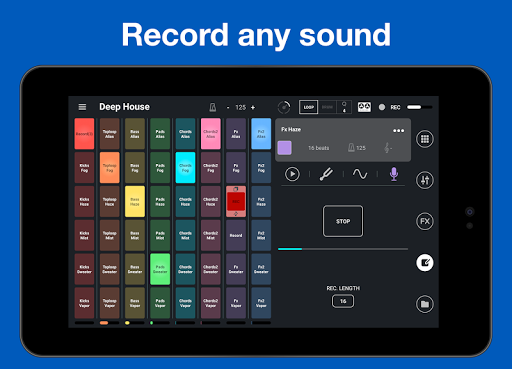Toggle the metronome icon
Image resolution: width=512 pixels, height=369 pixels.
click(x=212, y=107)
